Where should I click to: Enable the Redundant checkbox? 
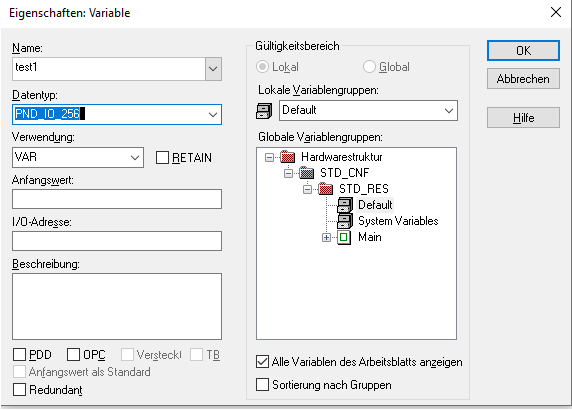[19, 389]
